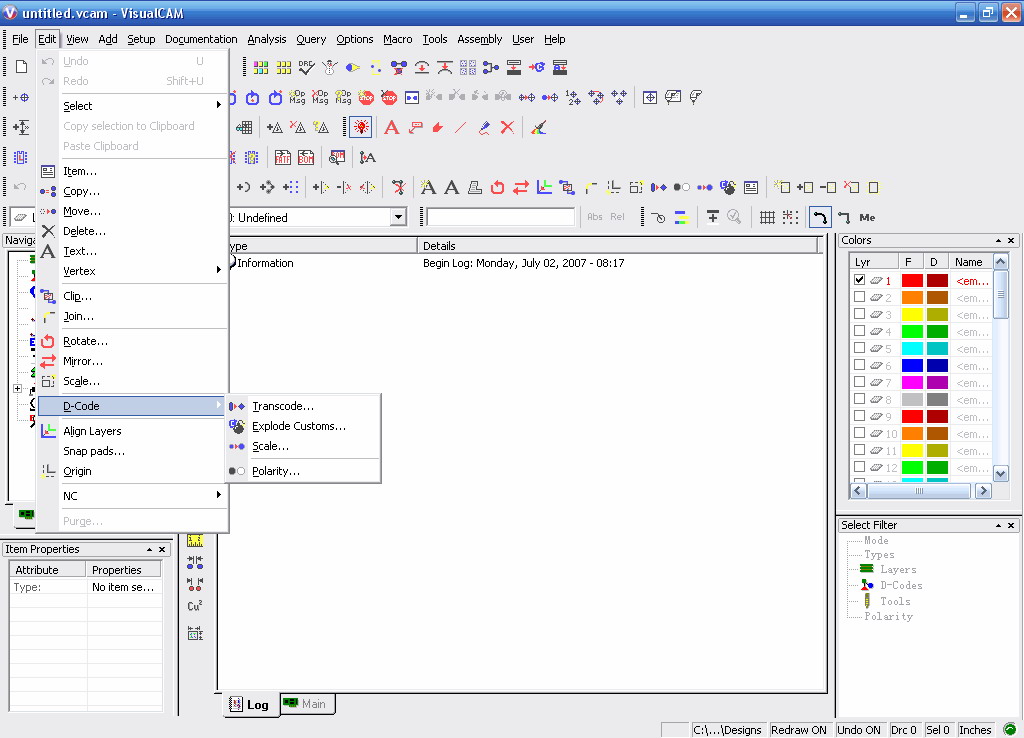Click the red mirror arrows toolbar icon
The height and width of the screenshot is (738, 1024).
[x=520, y=187]
